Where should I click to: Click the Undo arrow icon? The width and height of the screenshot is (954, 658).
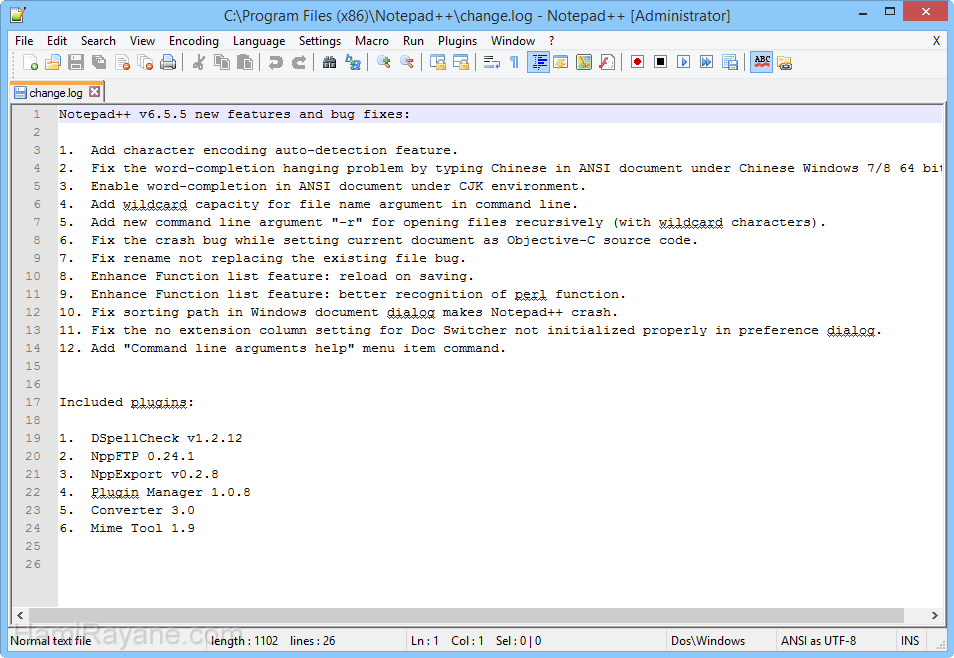click(276, 62)
